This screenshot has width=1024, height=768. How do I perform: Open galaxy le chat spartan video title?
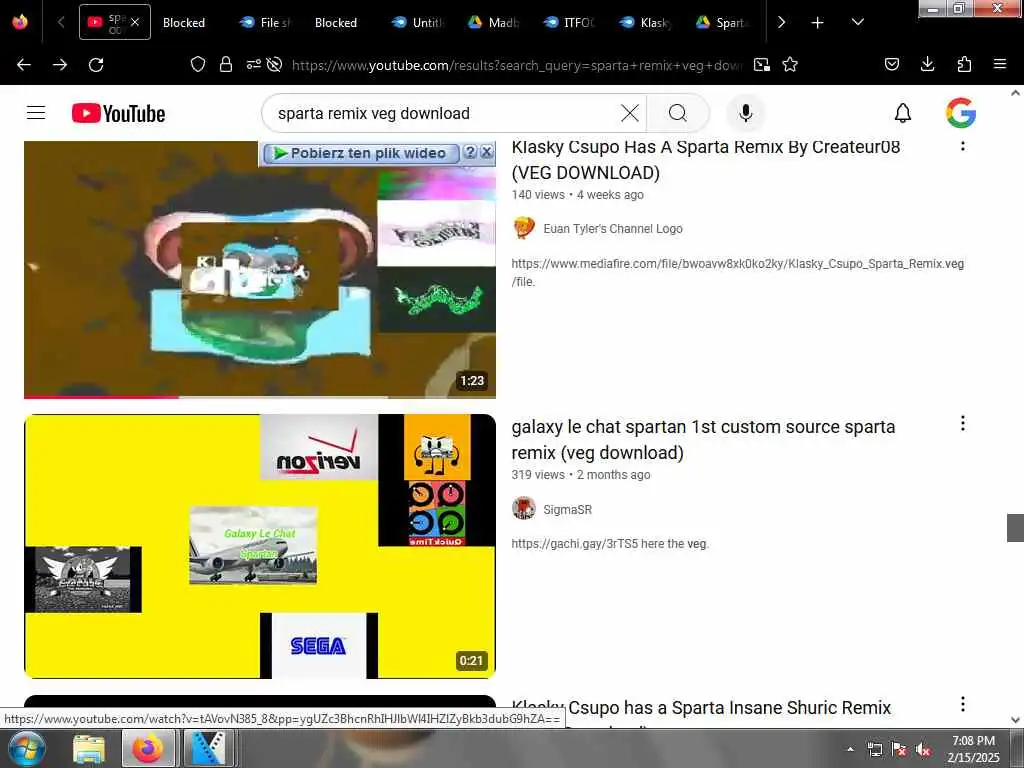703,440
